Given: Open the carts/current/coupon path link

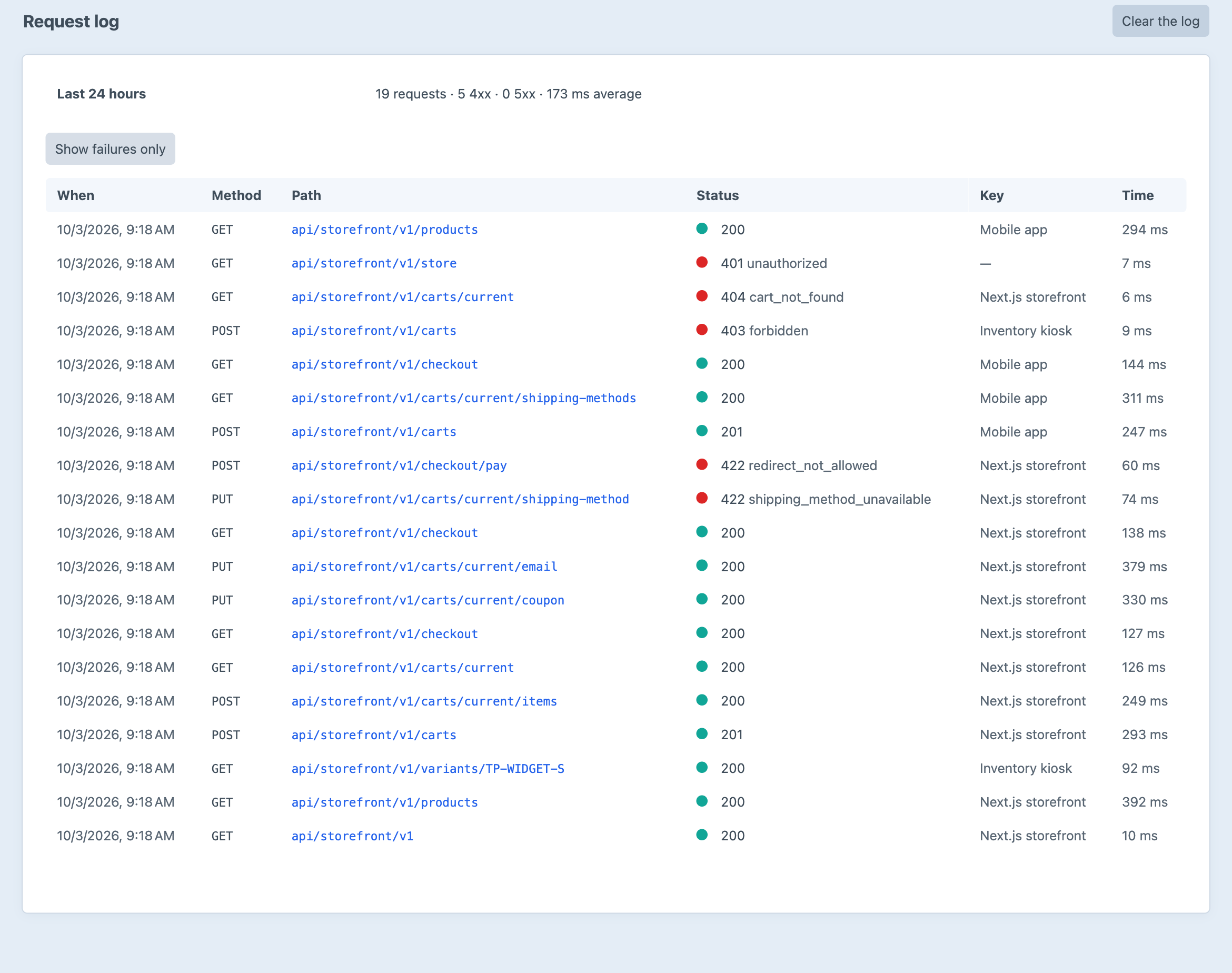Looking at the screenshot, I should 428,600.
